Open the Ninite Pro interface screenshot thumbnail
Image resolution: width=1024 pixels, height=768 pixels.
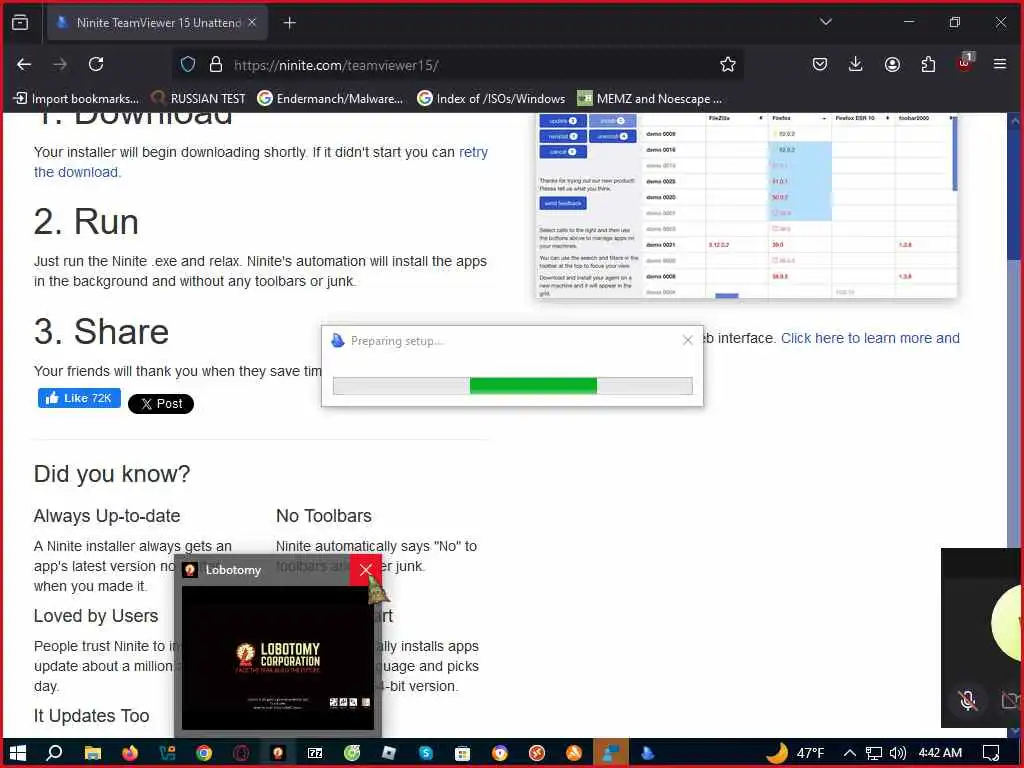point(746,206)
